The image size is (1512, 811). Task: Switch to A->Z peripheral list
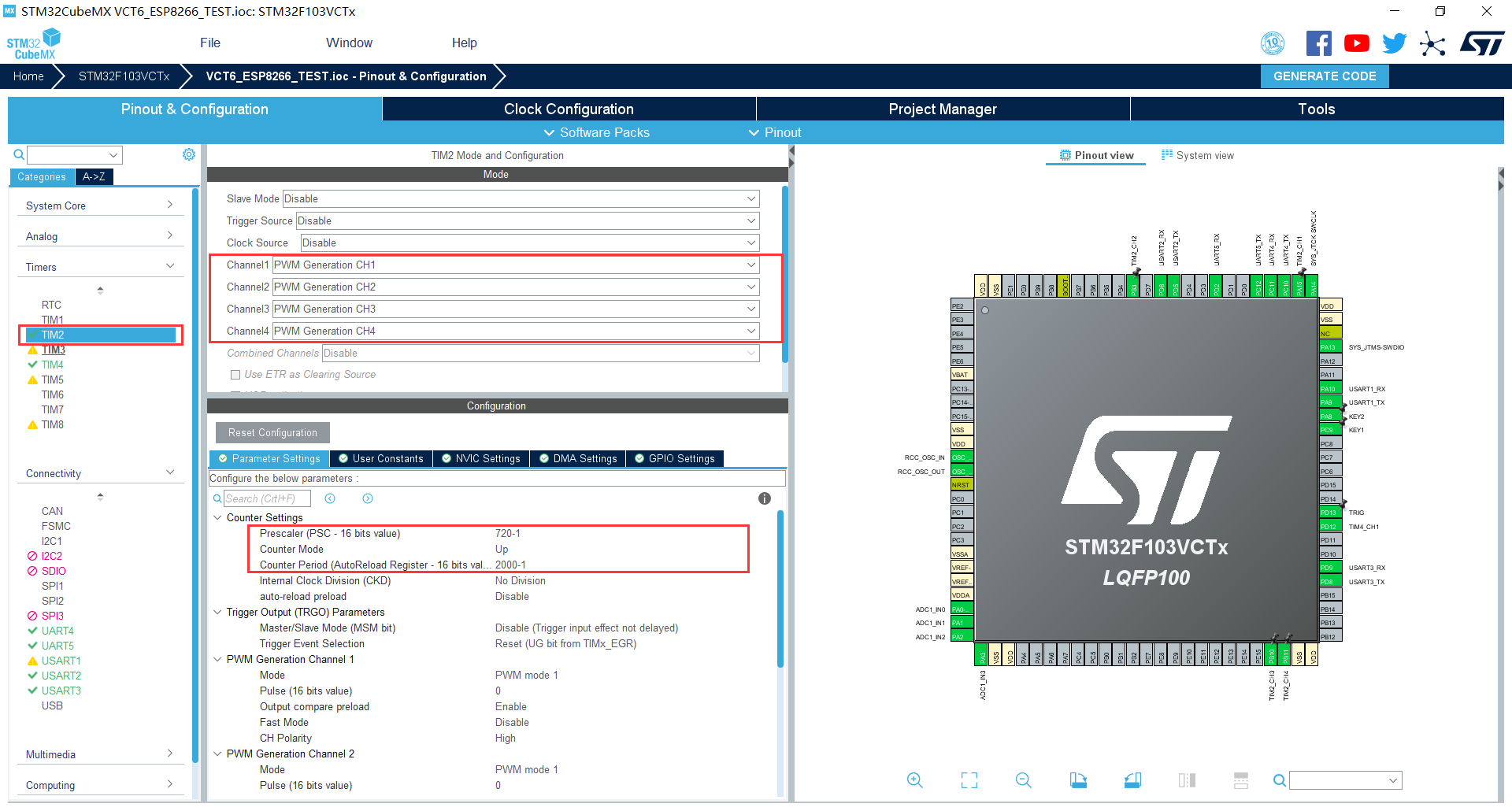click(x=94, y=176)
